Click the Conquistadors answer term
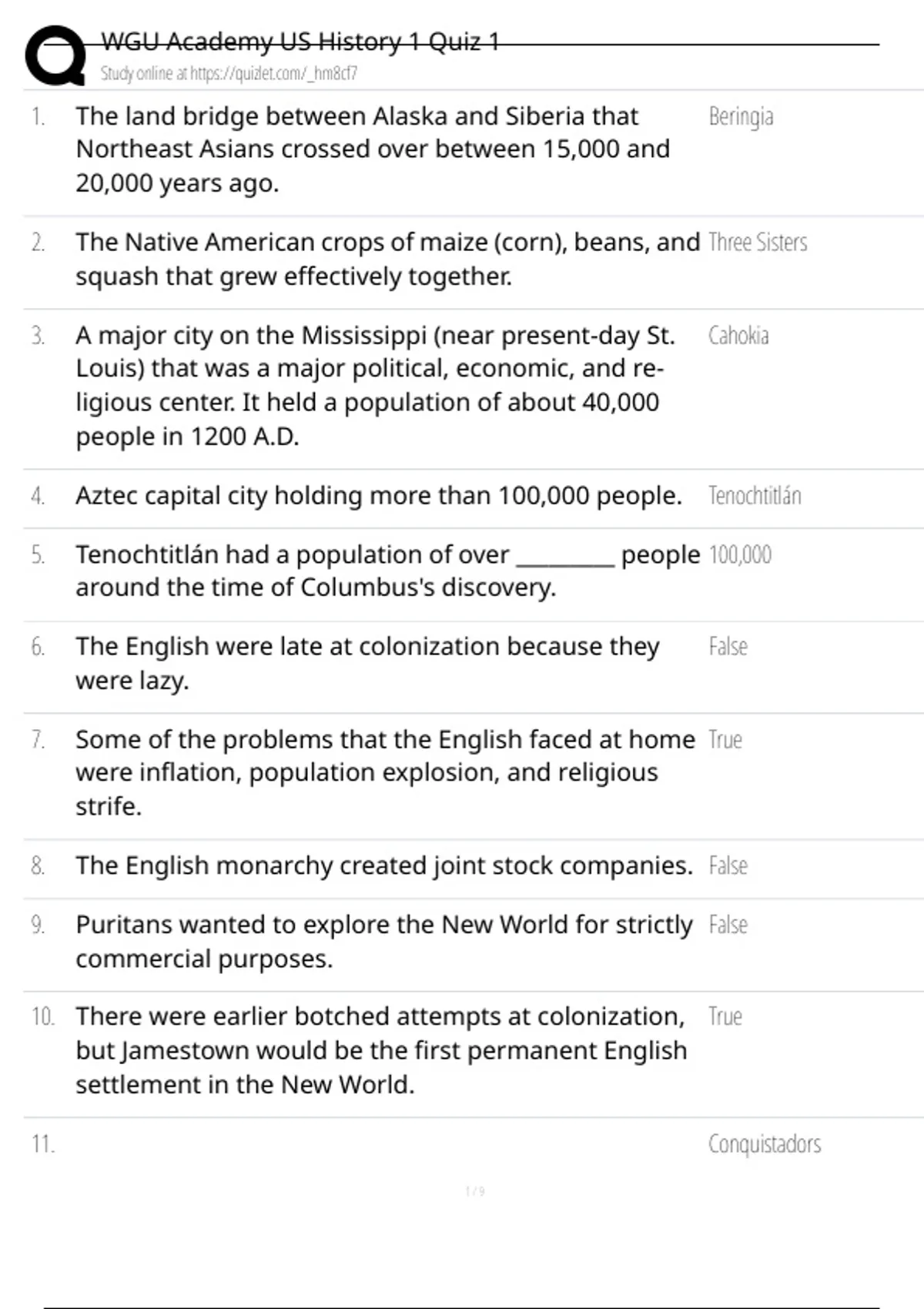The height and width of the screenshot is (1309, 924). 765,1144
